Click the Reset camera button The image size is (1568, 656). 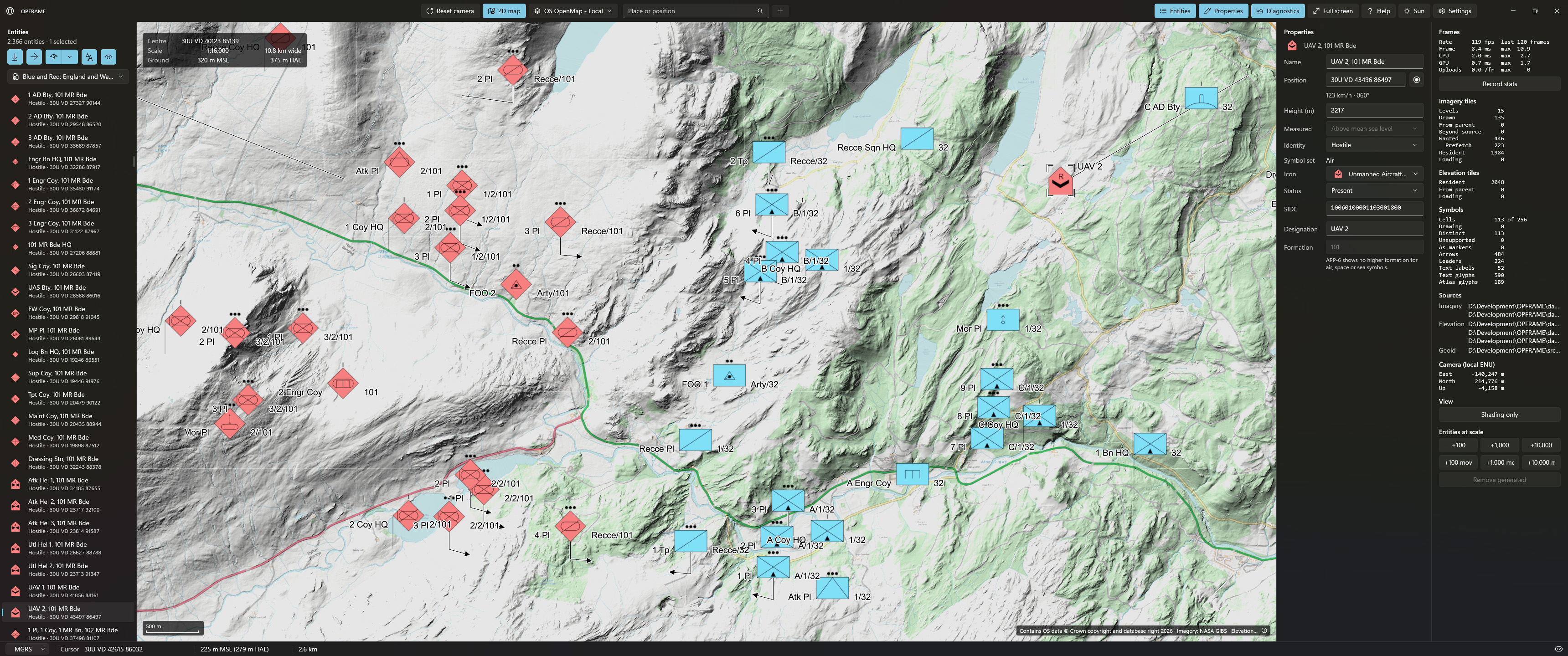pos(450,11)
